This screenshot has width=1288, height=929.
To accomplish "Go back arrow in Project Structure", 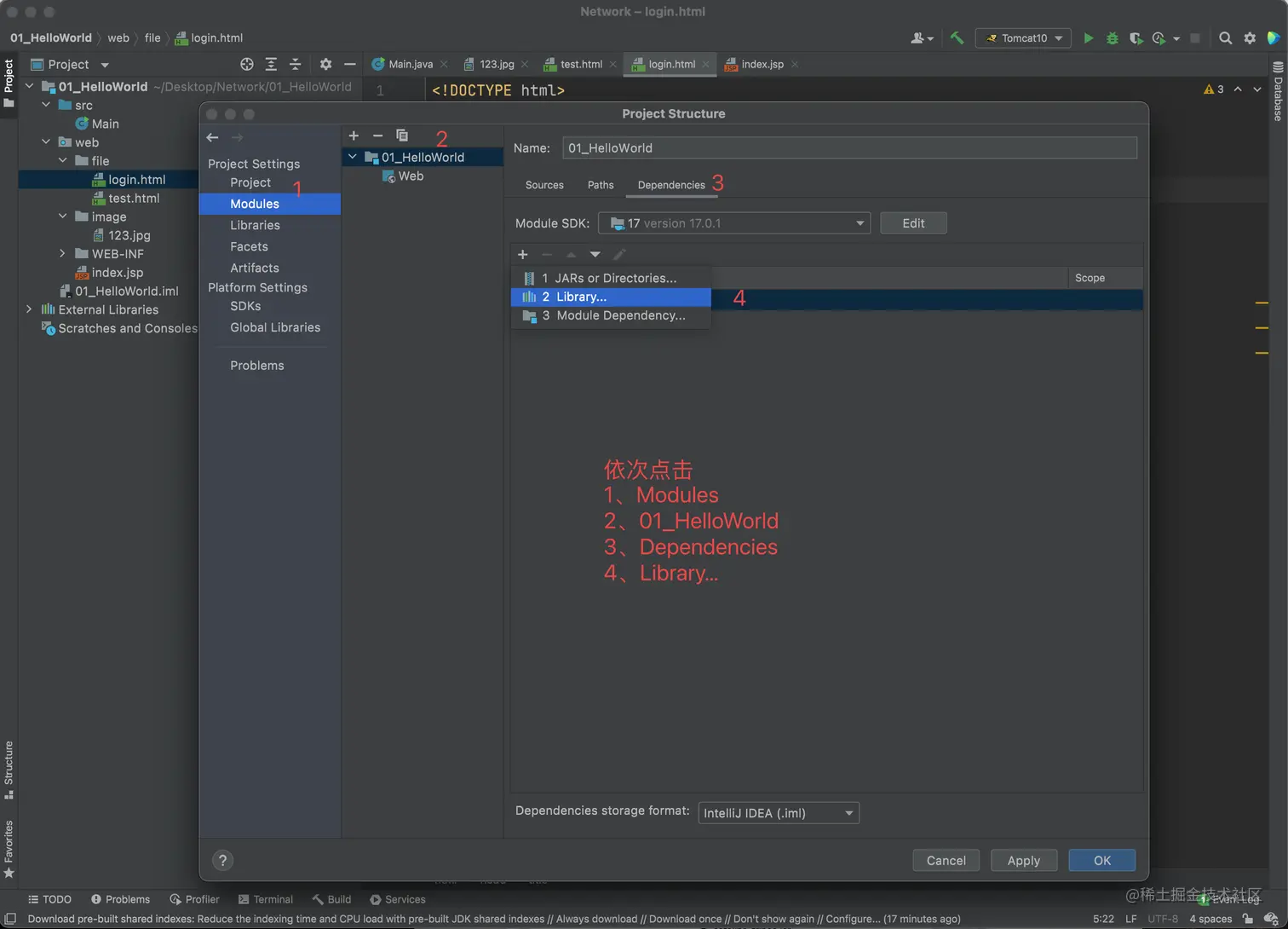I will (212, 137).
